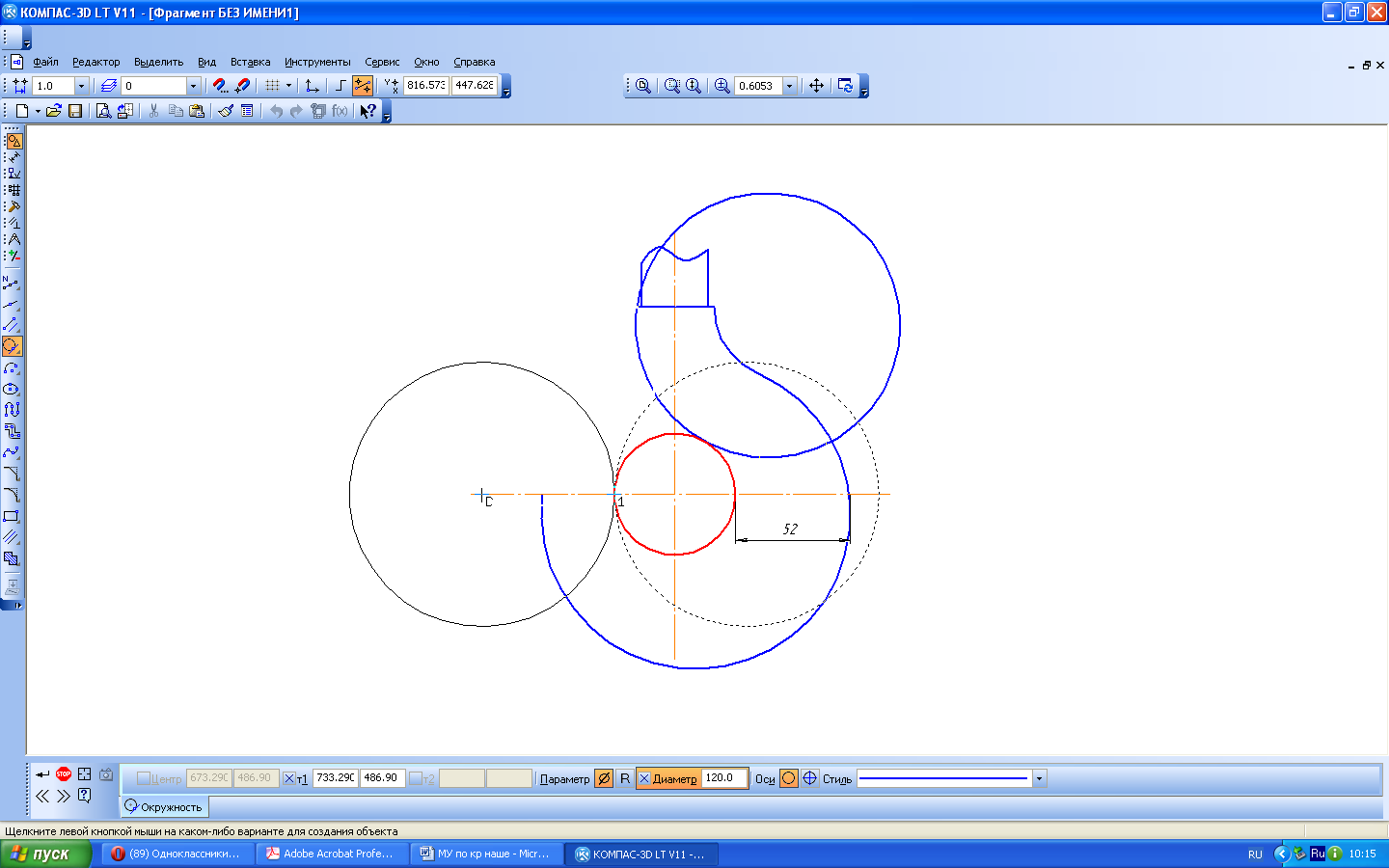
Task: Click the Zoom in magnifier icon
Action: point(722,86)
